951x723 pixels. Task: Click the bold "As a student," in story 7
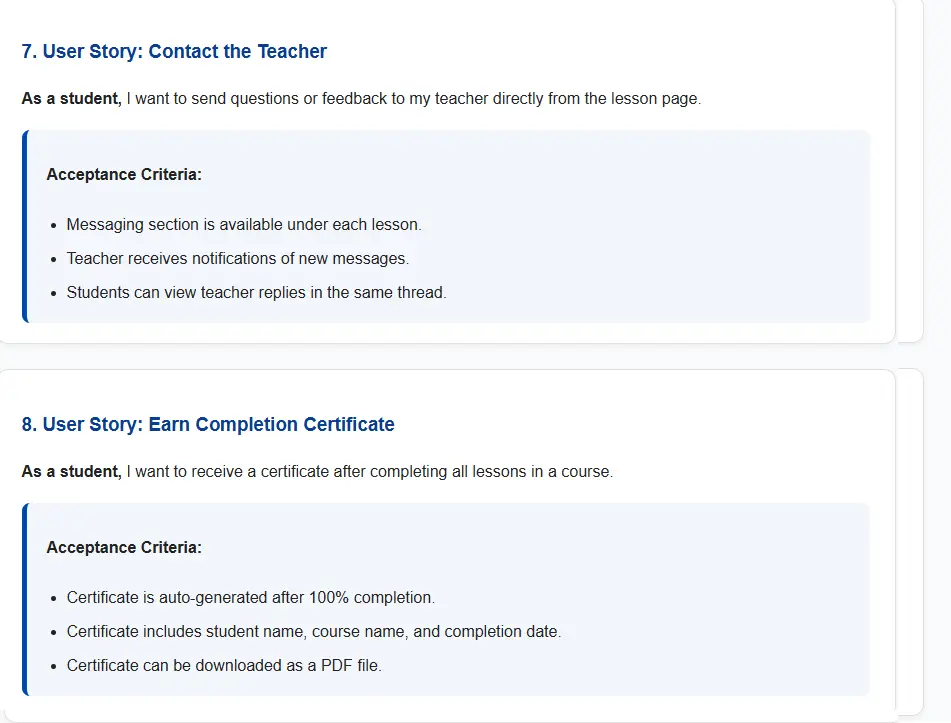[71, 99]
